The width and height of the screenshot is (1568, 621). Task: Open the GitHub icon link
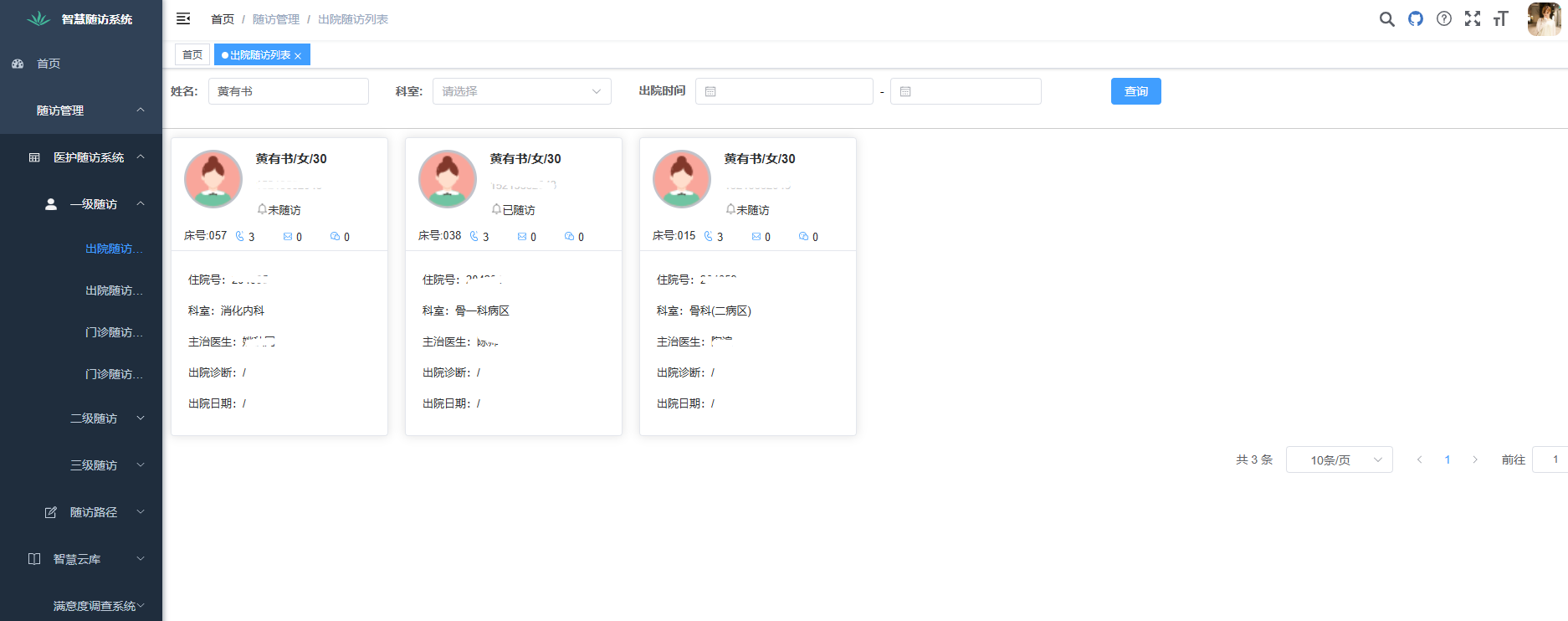(1415, 18)
